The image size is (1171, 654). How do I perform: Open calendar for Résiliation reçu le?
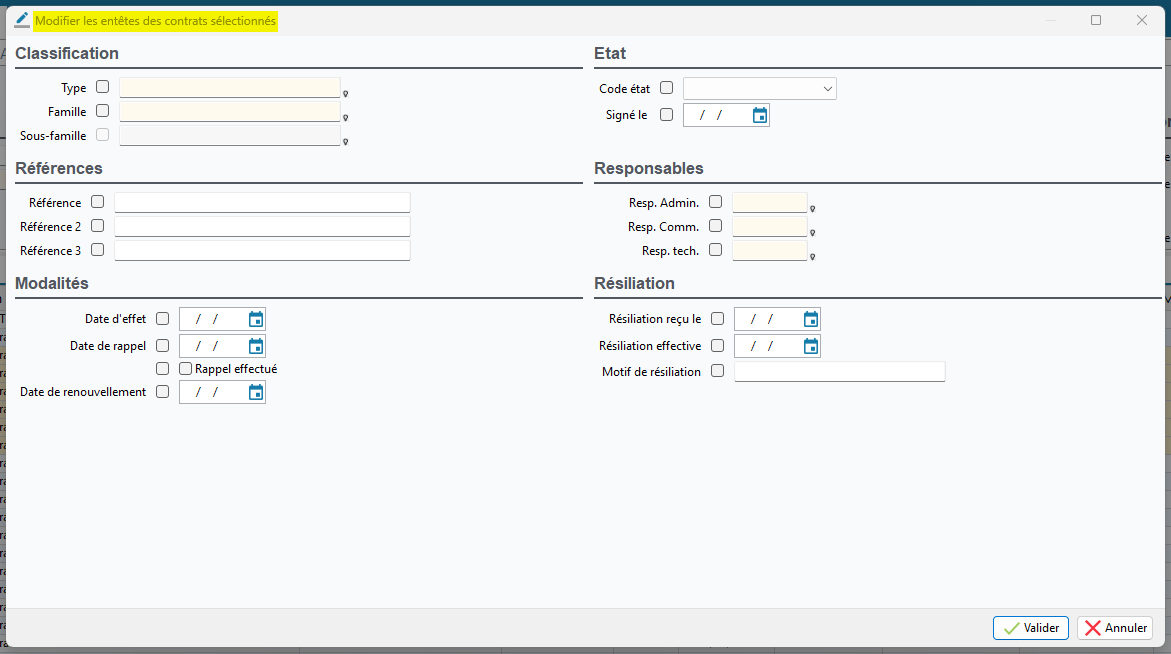click(x=811, y=320)
